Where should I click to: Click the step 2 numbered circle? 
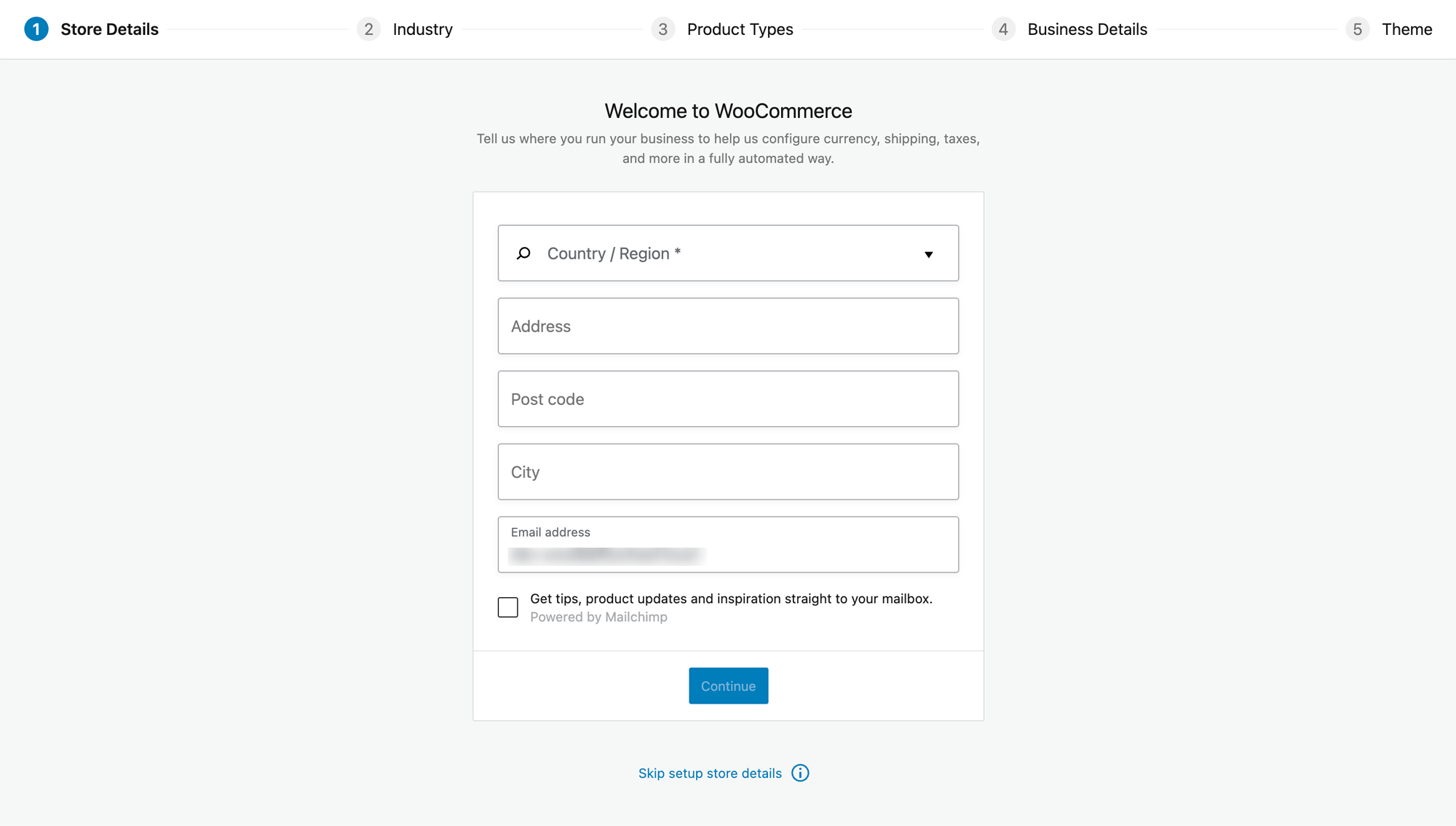click(x=369, y=29)
